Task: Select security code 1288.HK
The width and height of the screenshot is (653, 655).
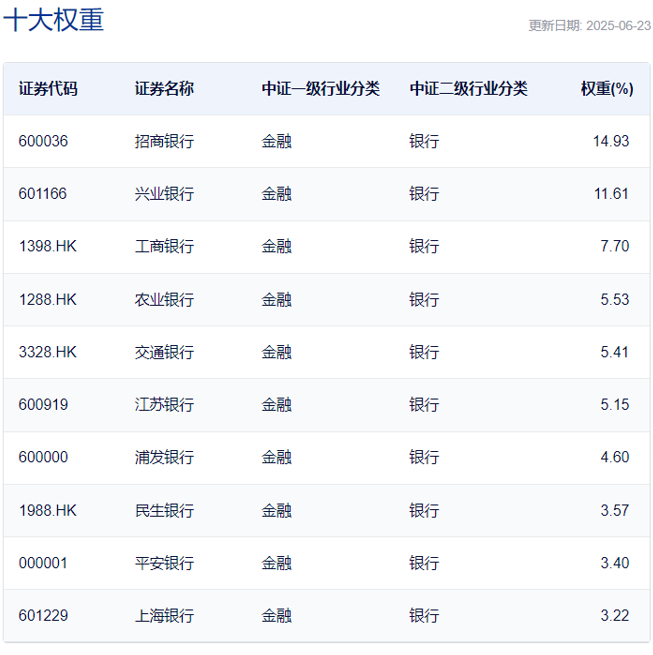Action: (x=48, y=300)
